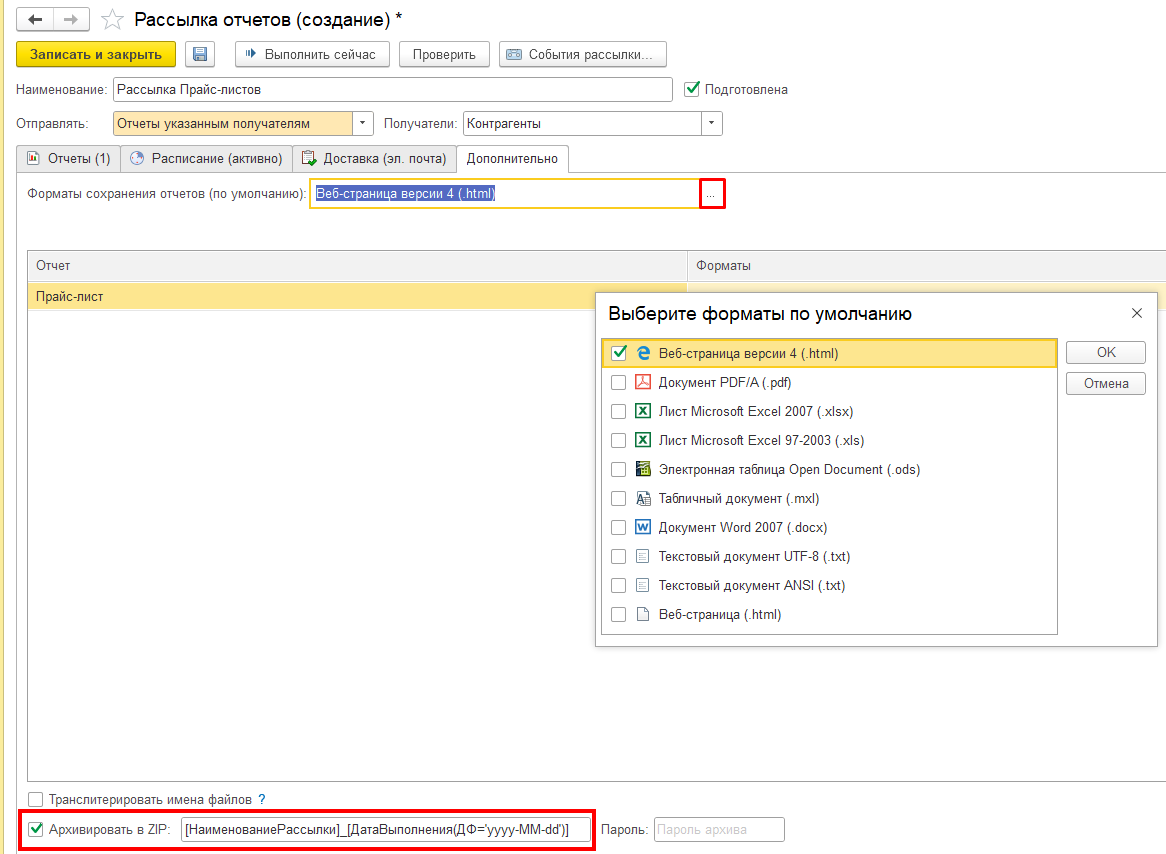Click the Форматы сохранения отчетов field
The height and width of the screenshot is (854, 1166).
505,194
